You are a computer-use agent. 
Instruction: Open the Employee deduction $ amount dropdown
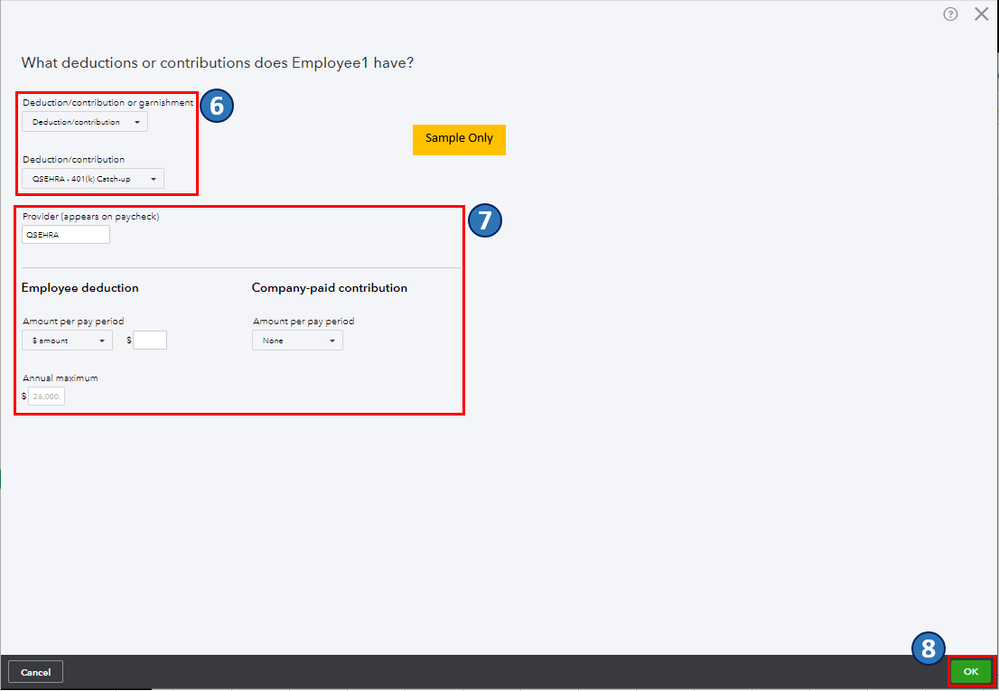[67, 341]
